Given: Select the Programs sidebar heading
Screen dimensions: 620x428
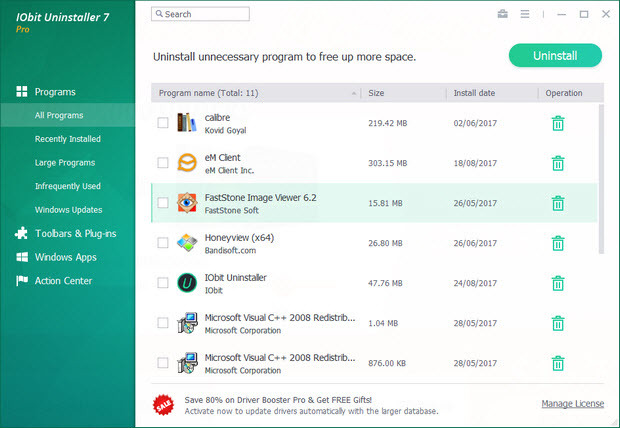Looking at the screenshot, I should tap(55, 92).
